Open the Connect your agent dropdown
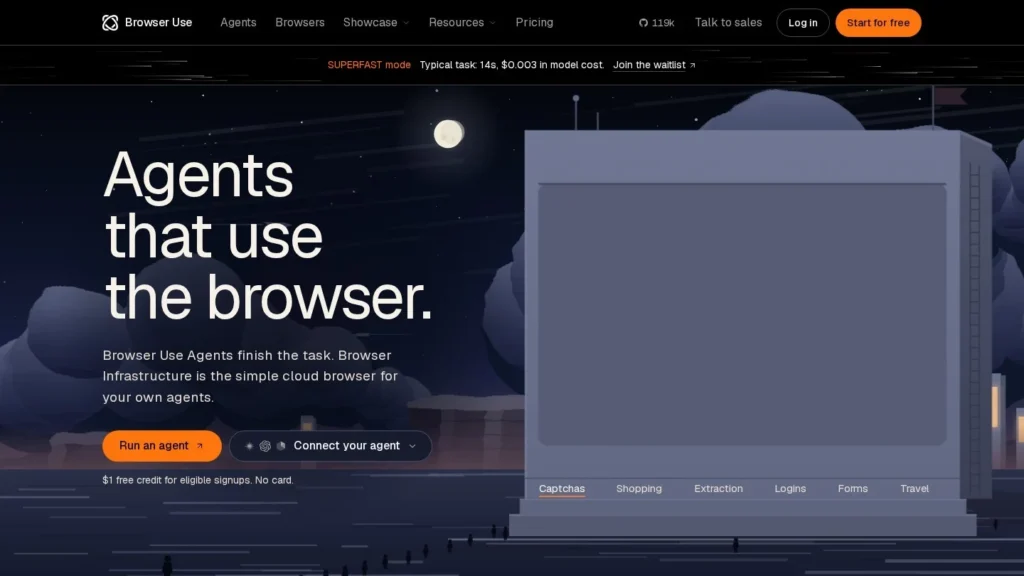This screenshot has width=1024, height=576. 330,445
